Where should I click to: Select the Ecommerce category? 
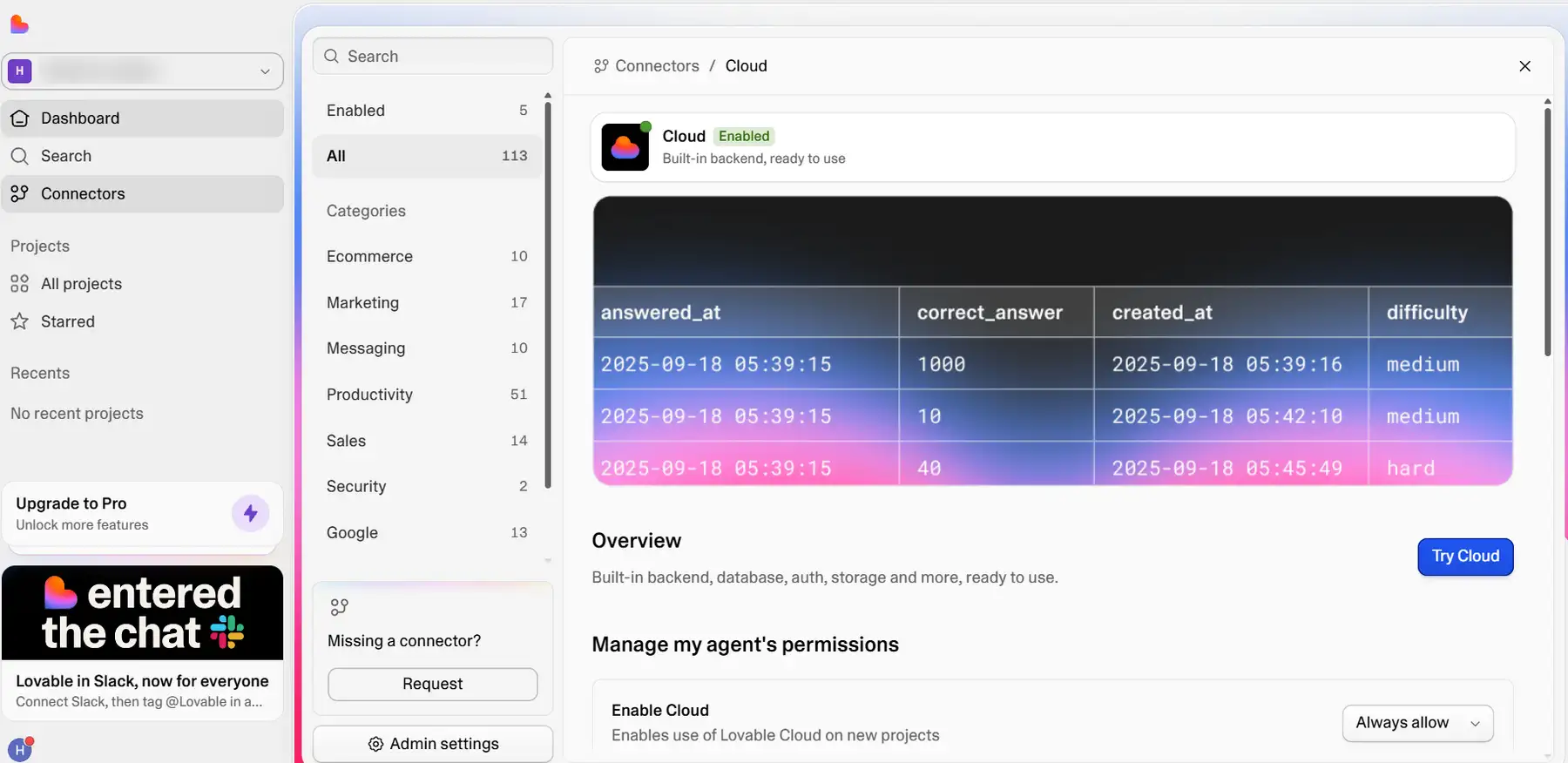pyautogui.click(x=427, y=256)
